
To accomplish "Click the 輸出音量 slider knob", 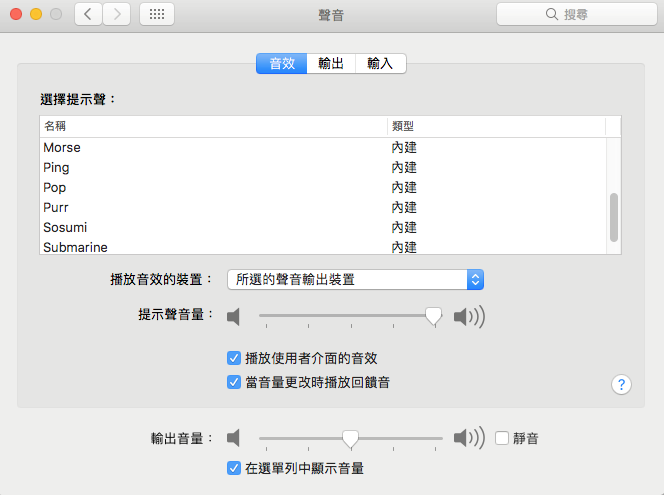I will pyautogui.click(x=350, y=438).
